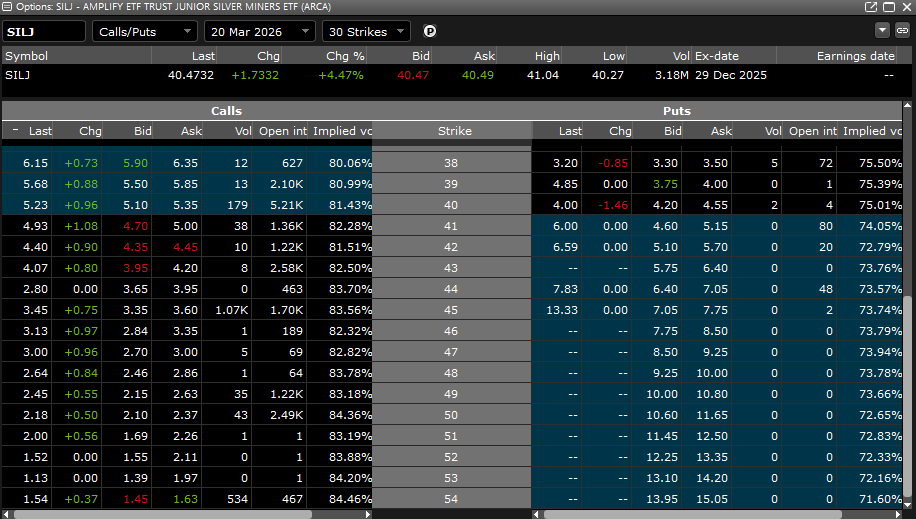Collapse calls columns via minus icon
This screenshot has height=519, width=916.
pyautogui.click(x=15, y=130)
